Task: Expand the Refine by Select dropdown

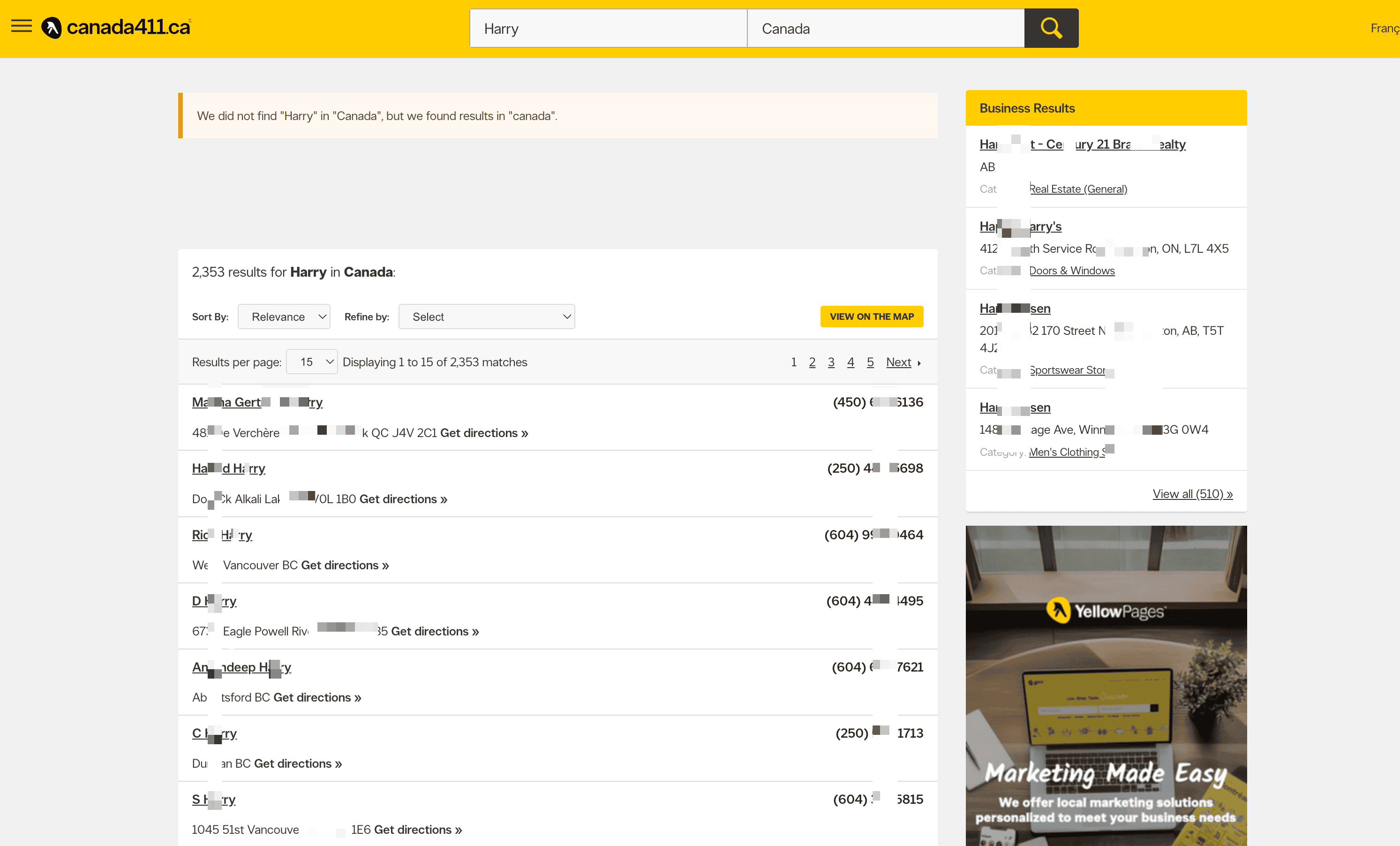Action: pos(486,317)
